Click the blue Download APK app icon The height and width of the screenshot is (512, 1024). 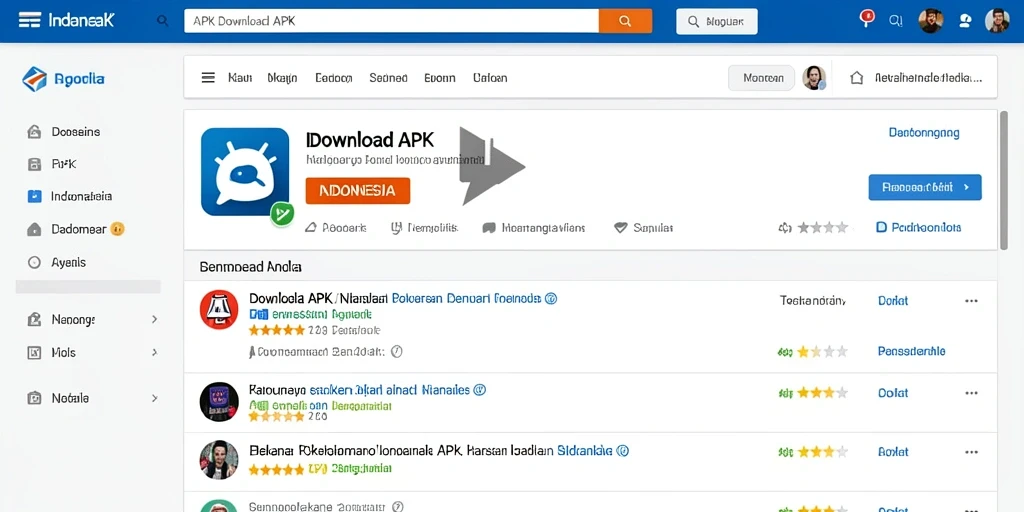pos(245,171)
